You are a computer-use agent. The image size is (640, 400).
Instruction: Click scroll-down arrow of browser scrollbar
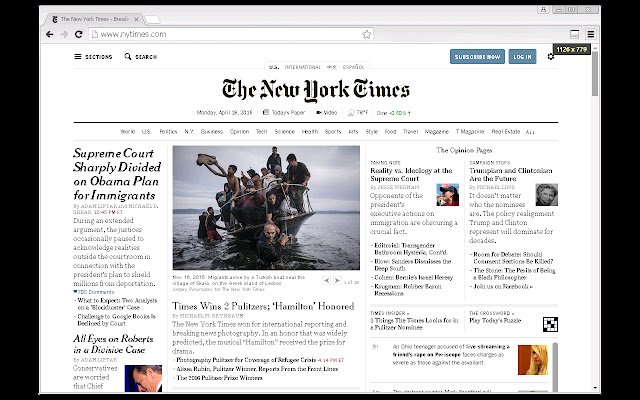(x=595, y=388)
